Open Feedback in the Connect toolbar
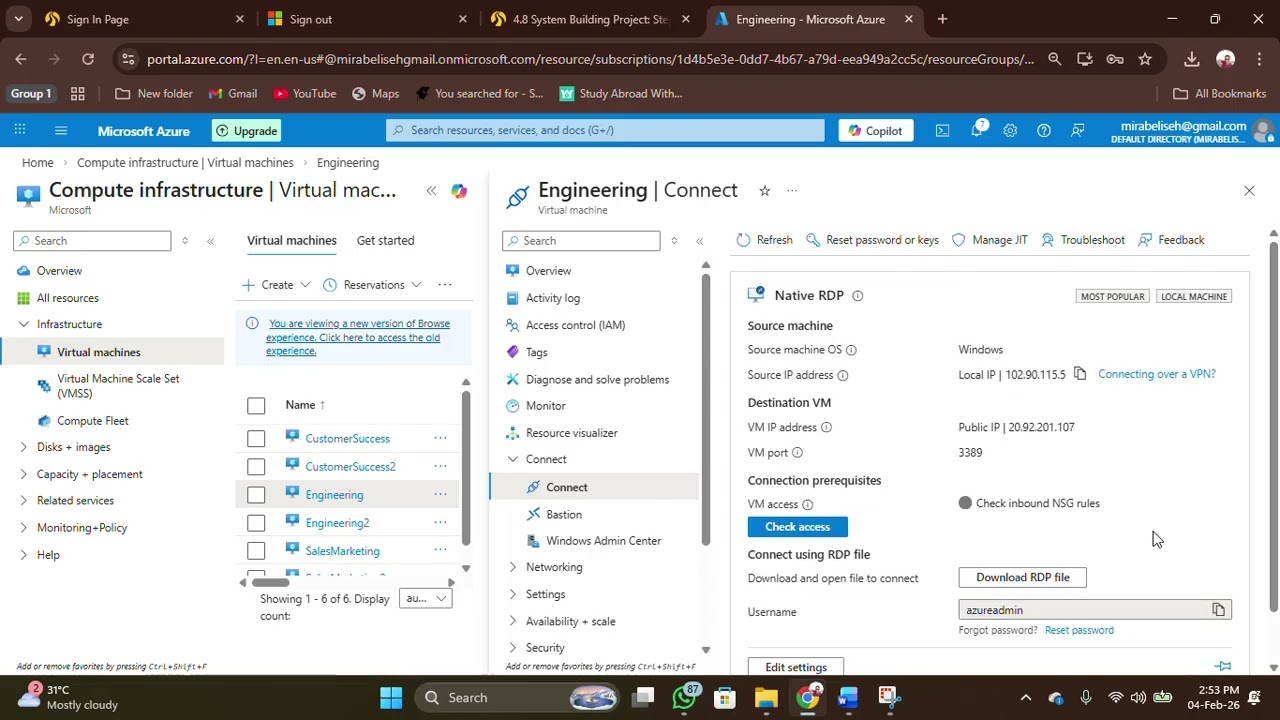 1171,240
